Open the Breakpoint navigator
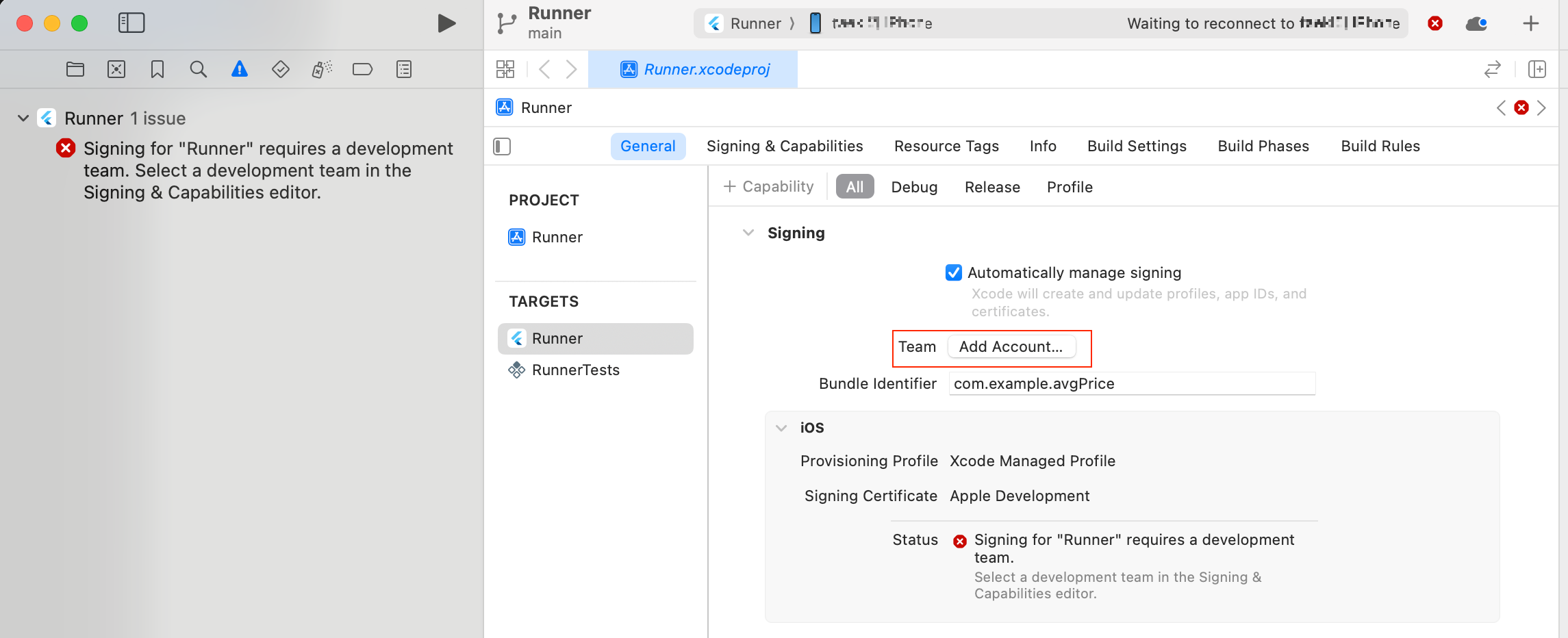 point(362,69)
